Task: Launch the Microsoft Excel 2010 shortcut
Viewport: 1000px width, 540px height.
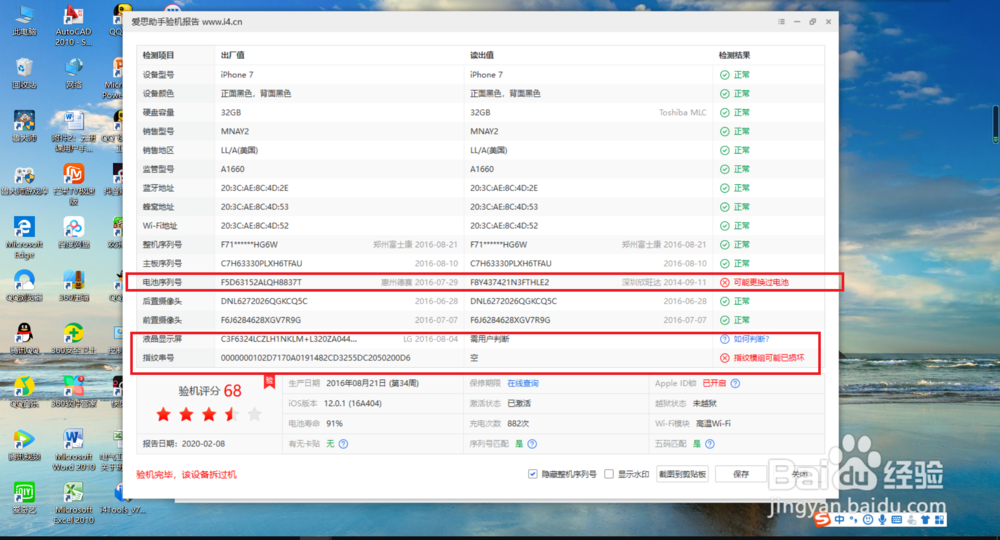Action: click(73, 503)
